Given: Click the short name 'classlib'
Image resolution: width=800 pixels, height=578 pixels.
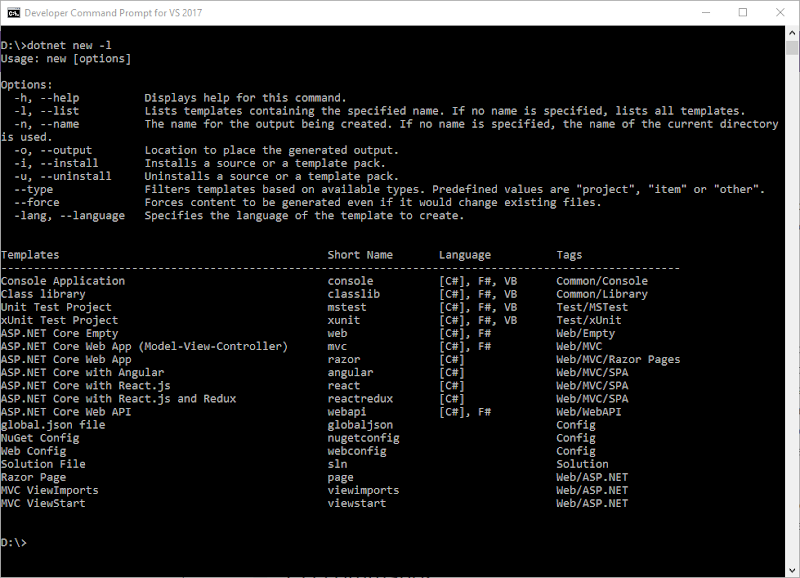Looking at the screenshot, I should point(354,294).
